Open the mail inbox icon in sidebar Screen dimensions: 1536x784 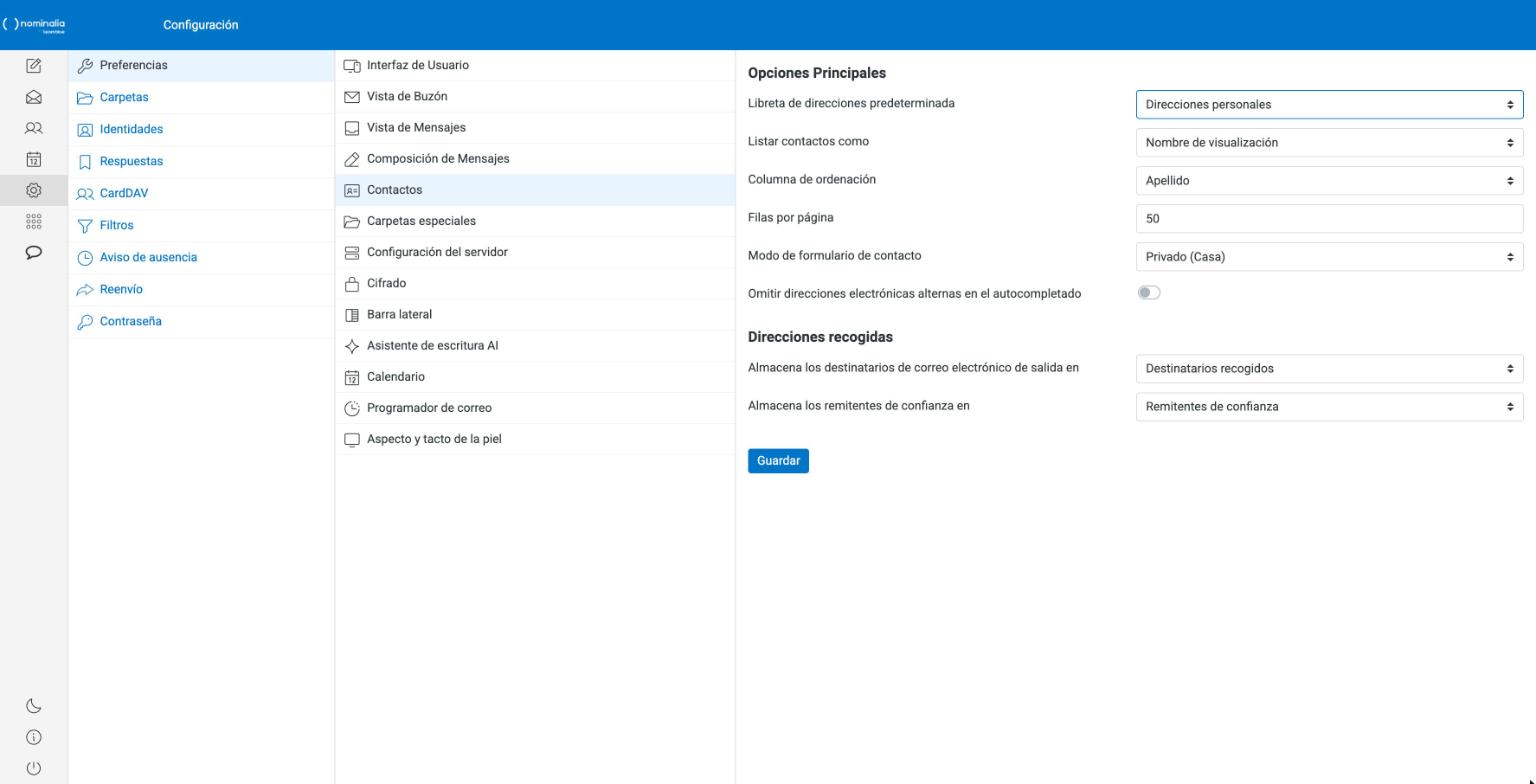pos(33,97)
